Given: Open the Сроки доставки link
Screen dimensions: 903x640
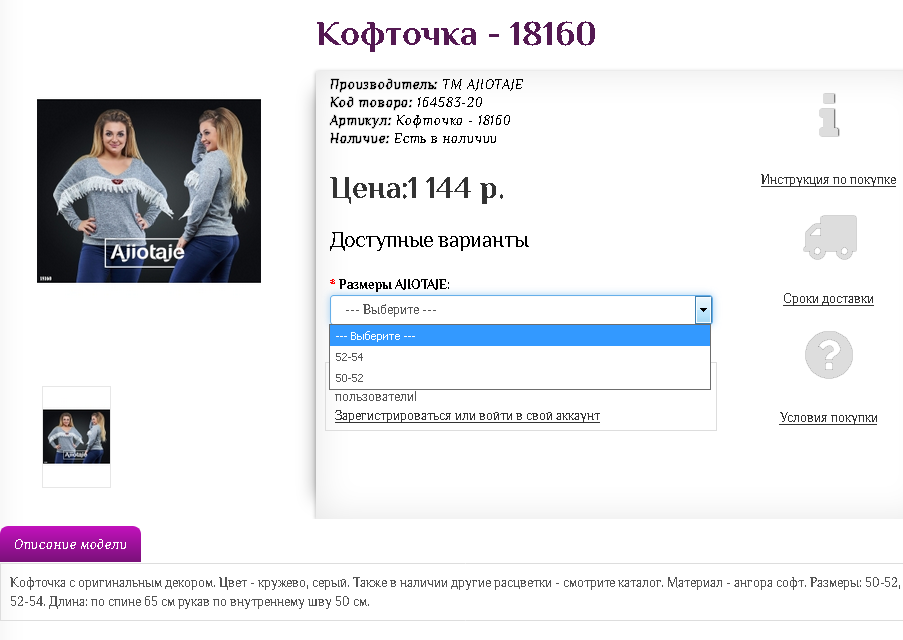Looking at the screenshot, I should coord(828,299).
